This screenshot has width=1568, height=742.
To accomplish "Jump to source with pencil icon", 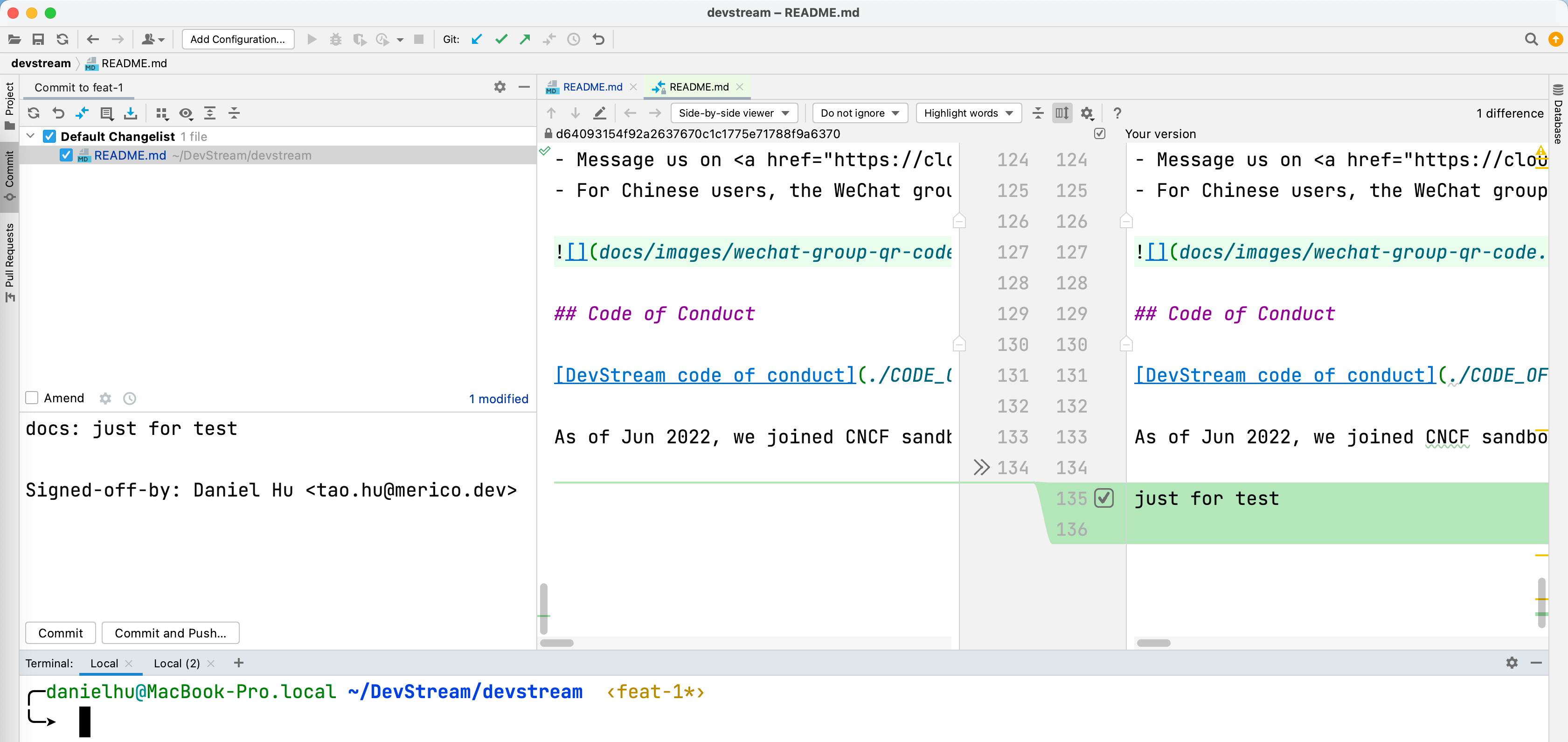I will [x=600, y=113].
